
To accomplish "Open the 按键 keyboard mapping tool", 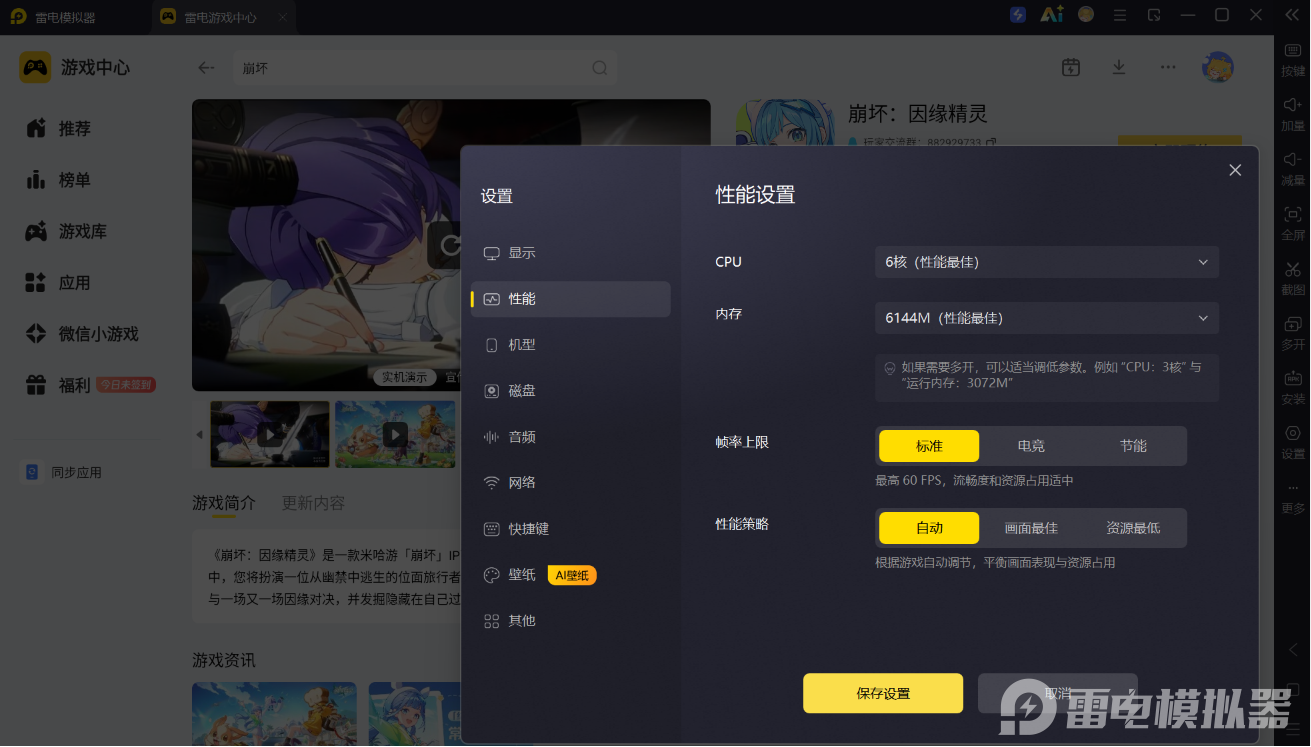I will pos(1293,60).
